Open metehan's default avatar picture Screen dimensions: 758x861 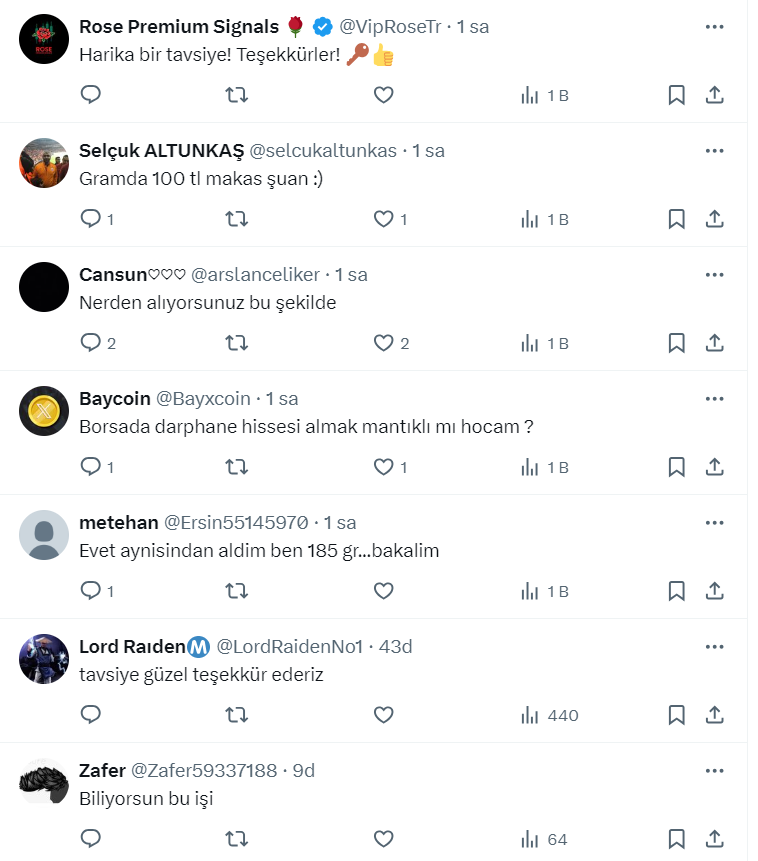coord(44,535)
